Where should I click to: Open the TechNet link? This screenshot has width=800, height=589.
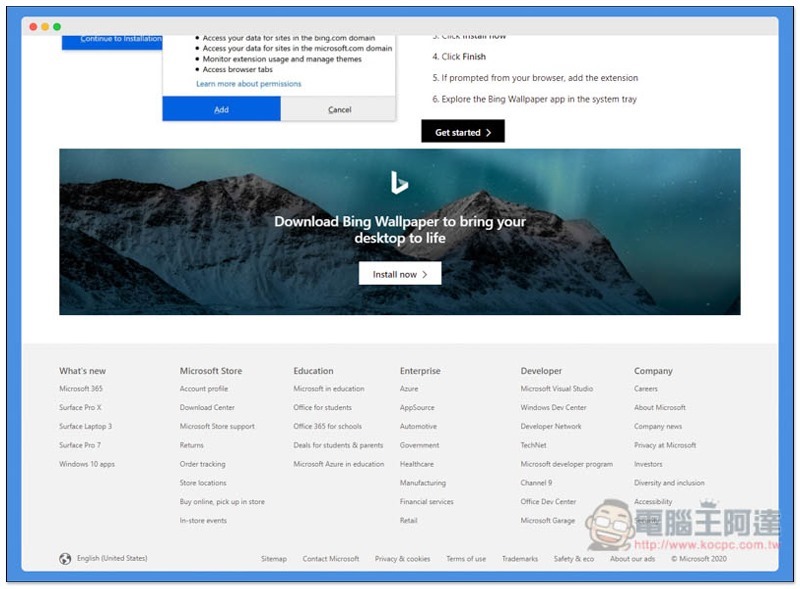[x=533, y=445]
